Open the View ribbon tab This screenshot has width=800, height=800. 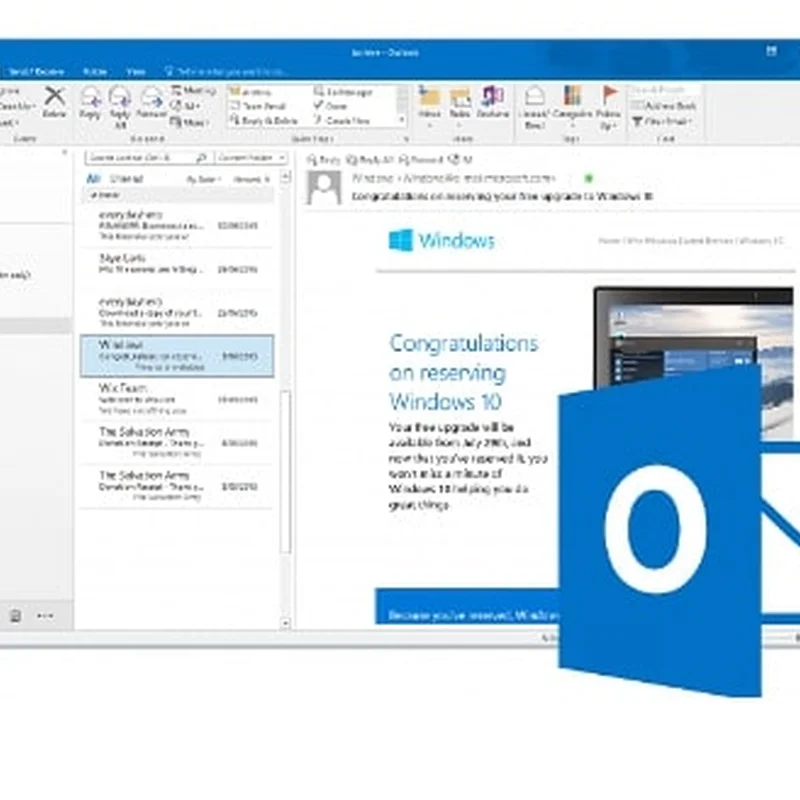pos(136,72)
